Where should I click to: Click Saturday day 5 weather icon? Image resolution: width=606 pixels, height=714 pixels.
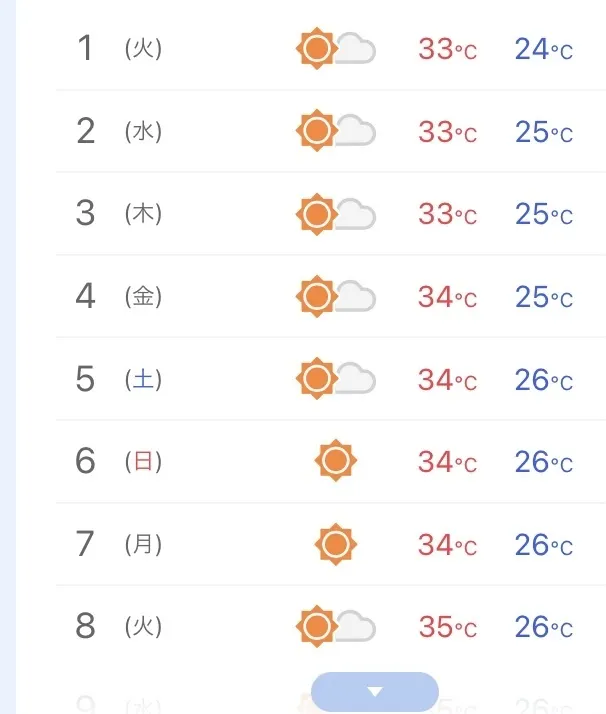pos(336,379)
